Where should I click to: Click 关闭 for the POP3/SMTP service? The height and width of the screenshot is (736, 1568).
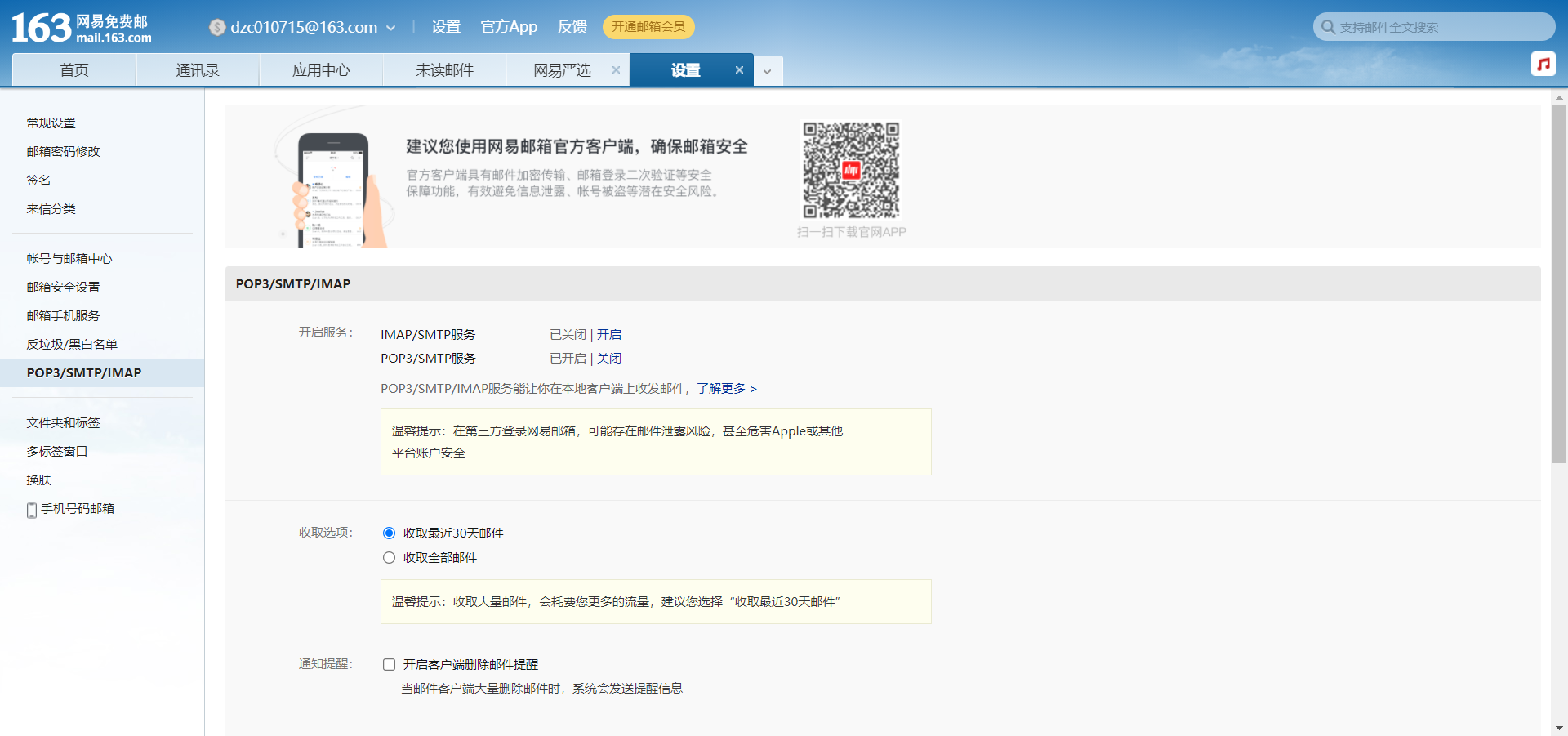tap(609, 358)
